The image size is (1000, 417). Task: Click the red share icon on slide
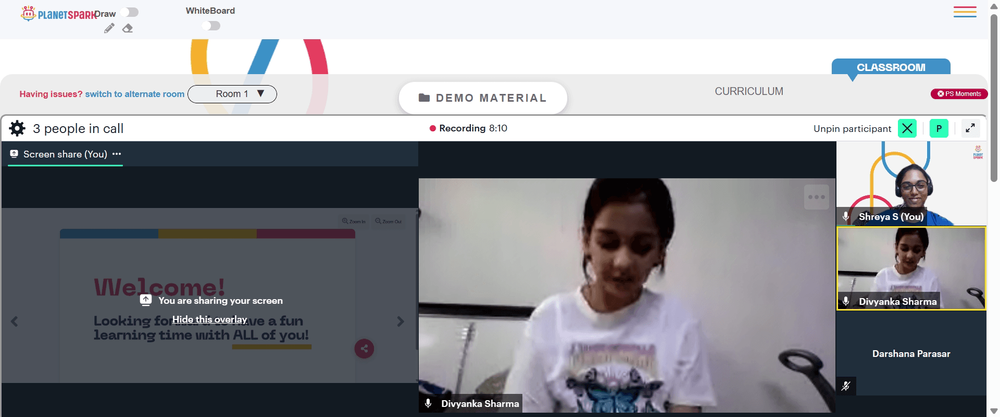[x=364, y=348]
